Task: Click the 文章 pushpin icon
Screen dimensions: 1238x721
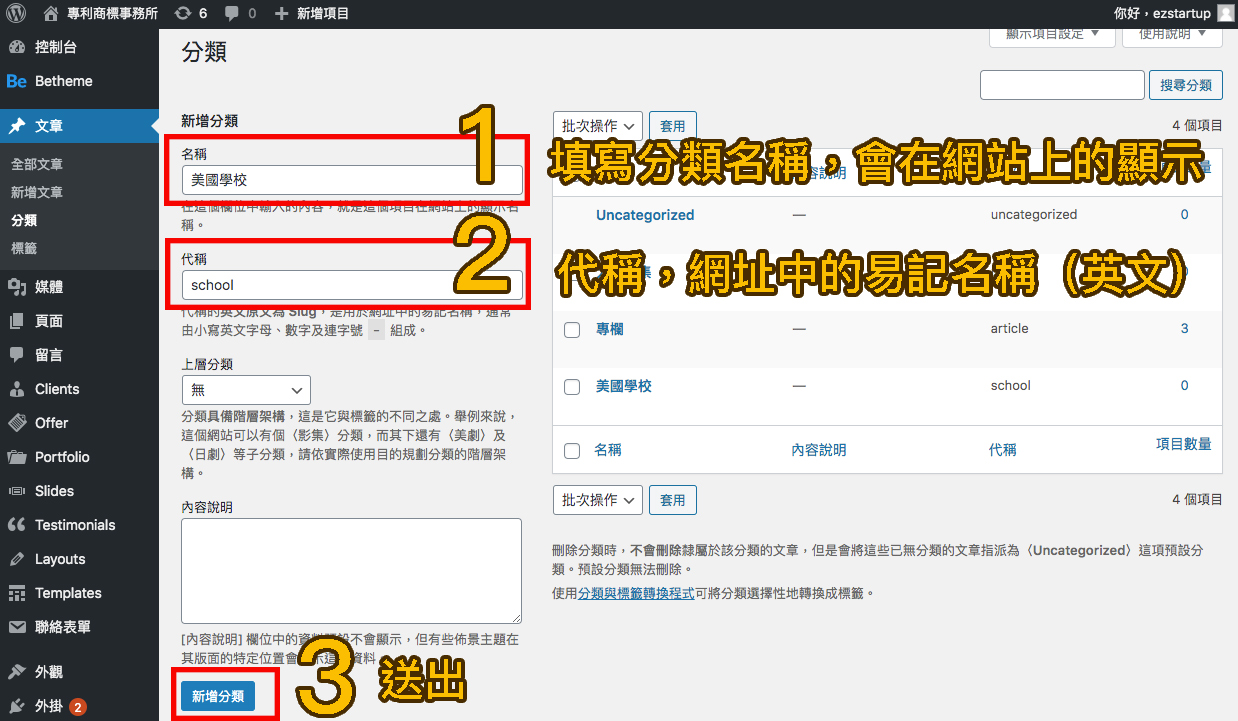Action: pos(17,126)
